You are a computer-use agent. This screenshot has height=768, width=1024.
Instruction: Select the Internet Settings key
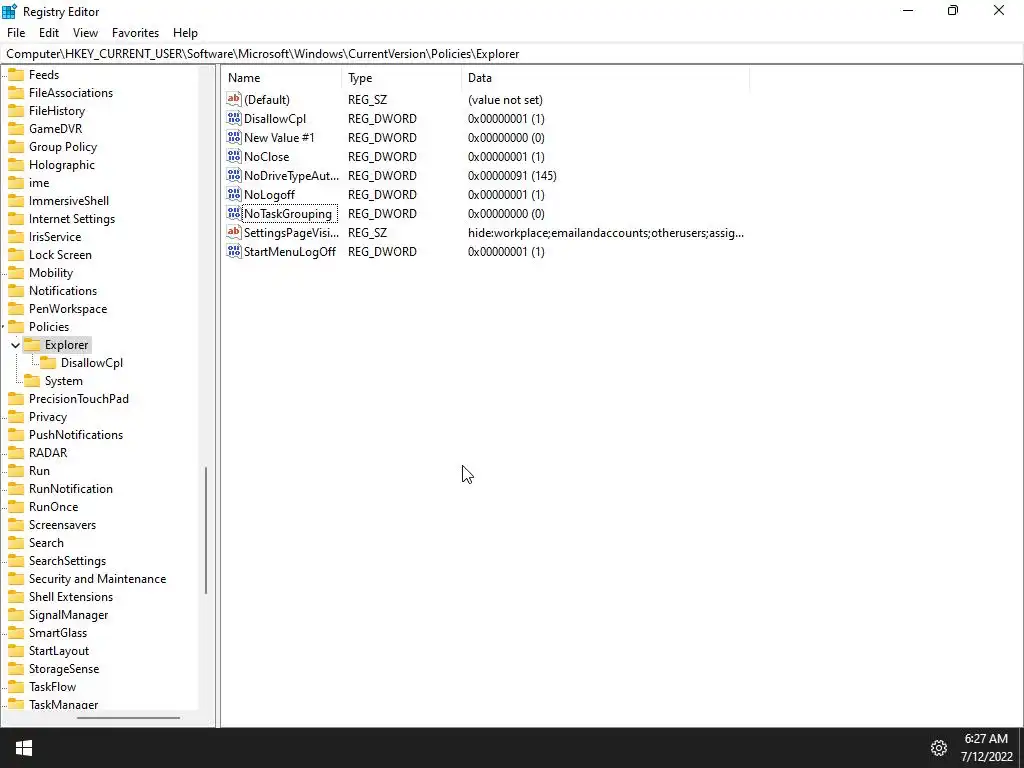pyautogui.click(x=72, y=219)
